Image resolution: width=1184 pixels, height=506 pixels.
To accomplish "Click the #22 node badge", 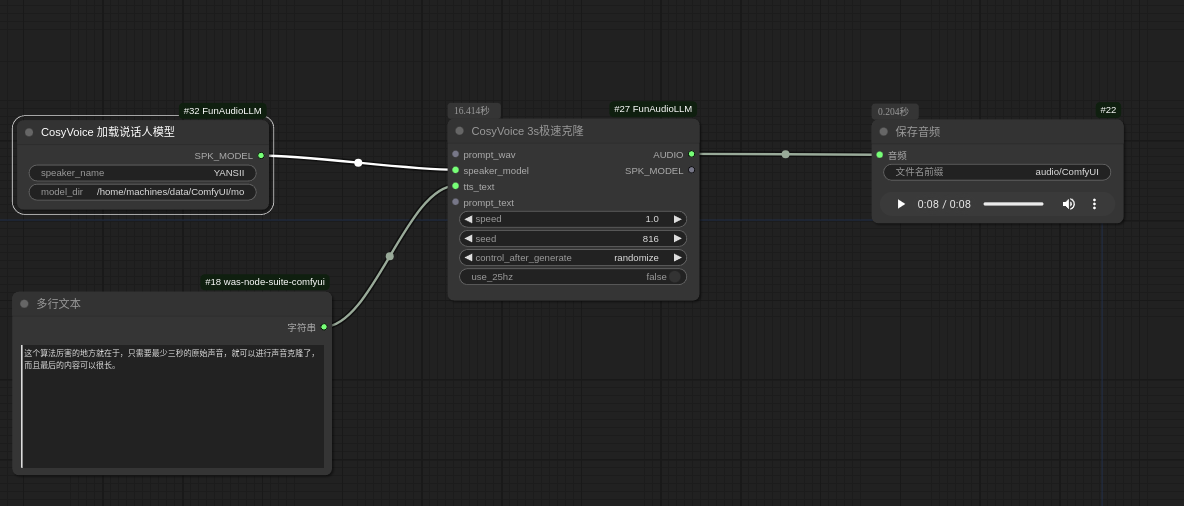I will click(x=1108, y=110).
